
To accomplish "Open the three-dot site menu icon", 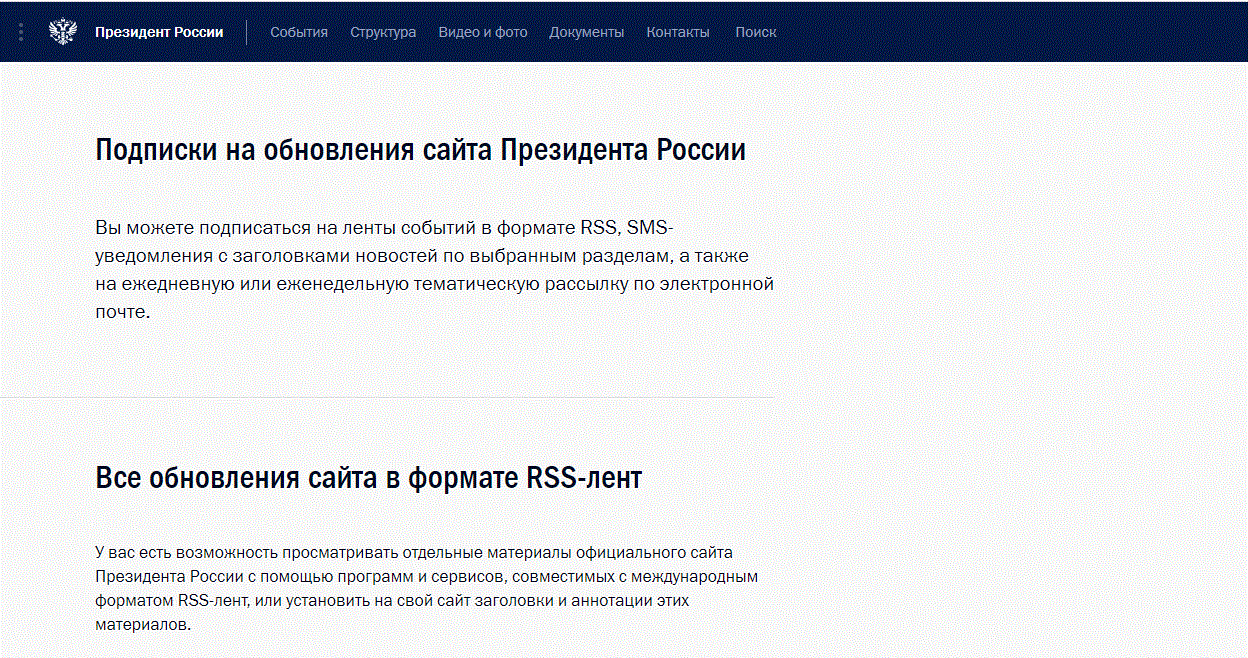I will click(21, 32).
